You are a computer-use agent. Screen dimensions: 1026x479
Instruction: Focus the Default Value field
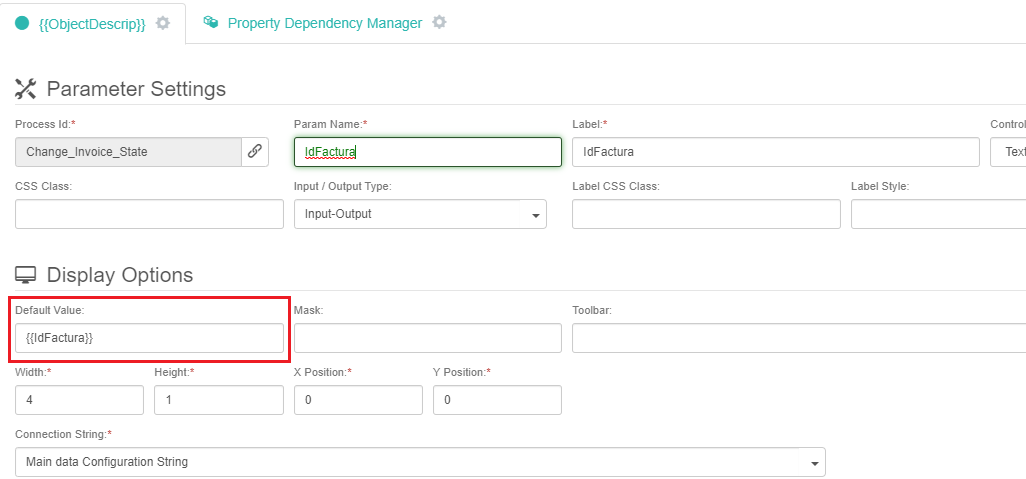149,338
